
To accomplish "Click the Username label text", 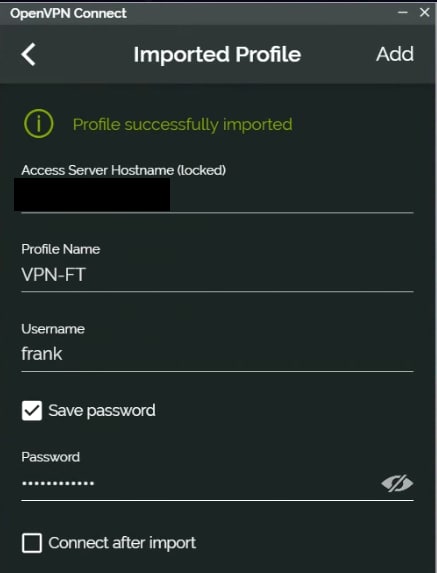I will tap(53, 329).
